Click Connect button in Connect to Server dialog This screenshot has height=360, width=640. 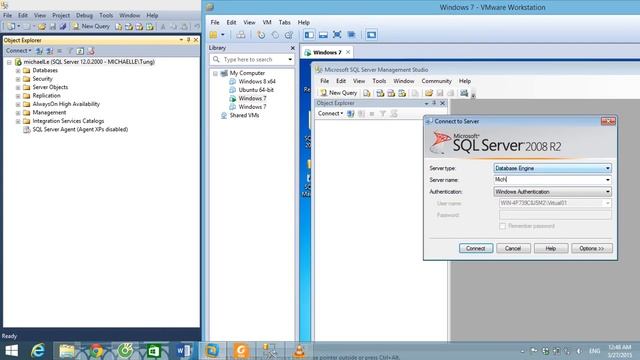476,248
